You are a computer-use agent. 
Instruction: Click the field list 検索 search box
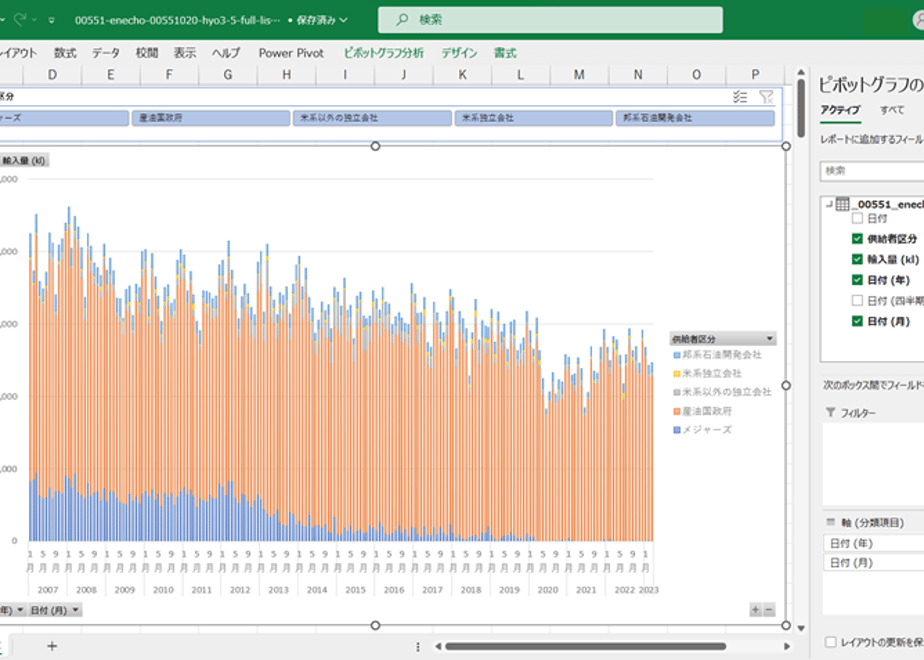coord(872,171)
